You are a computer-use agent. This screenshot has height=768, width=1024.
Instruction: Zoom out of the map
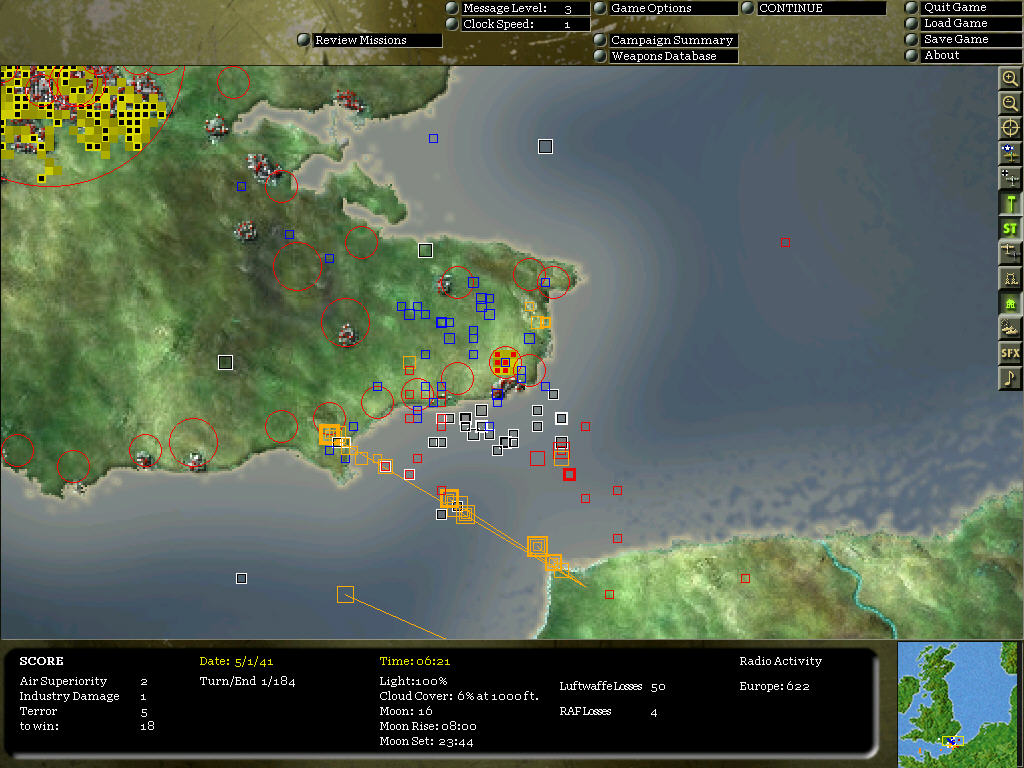(x=1010, y=103)
